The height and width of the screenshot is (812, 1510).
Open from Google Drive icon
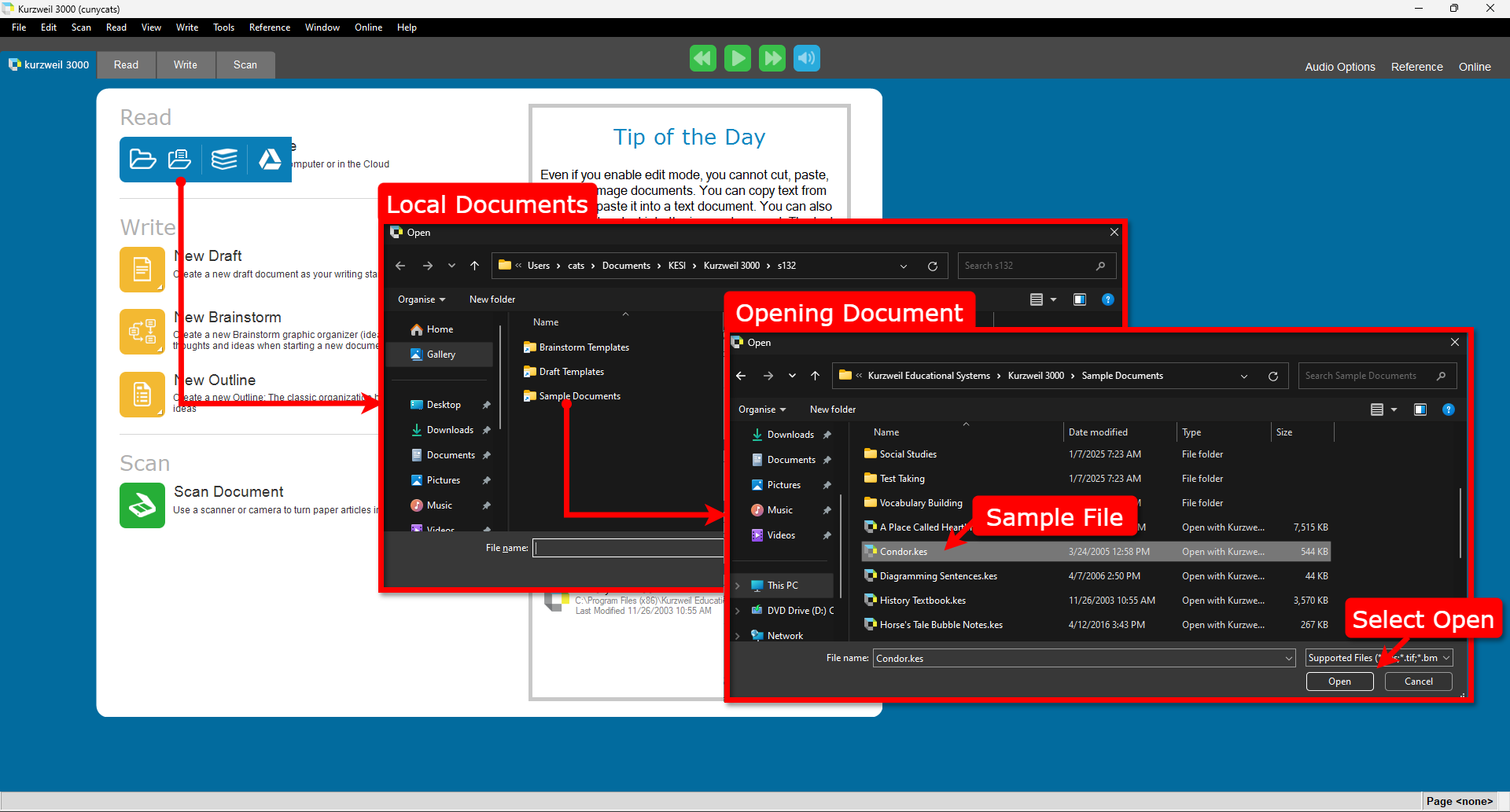tap(270, 160)
